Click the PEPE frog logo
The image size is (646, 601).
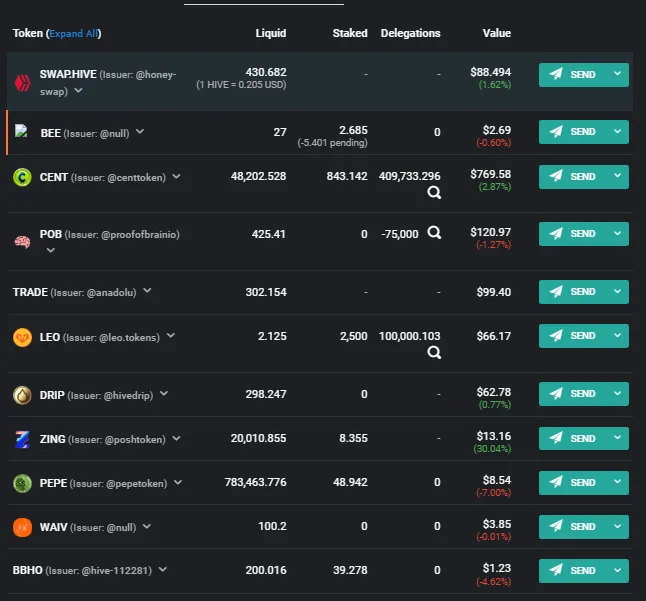tap(22, 483)
